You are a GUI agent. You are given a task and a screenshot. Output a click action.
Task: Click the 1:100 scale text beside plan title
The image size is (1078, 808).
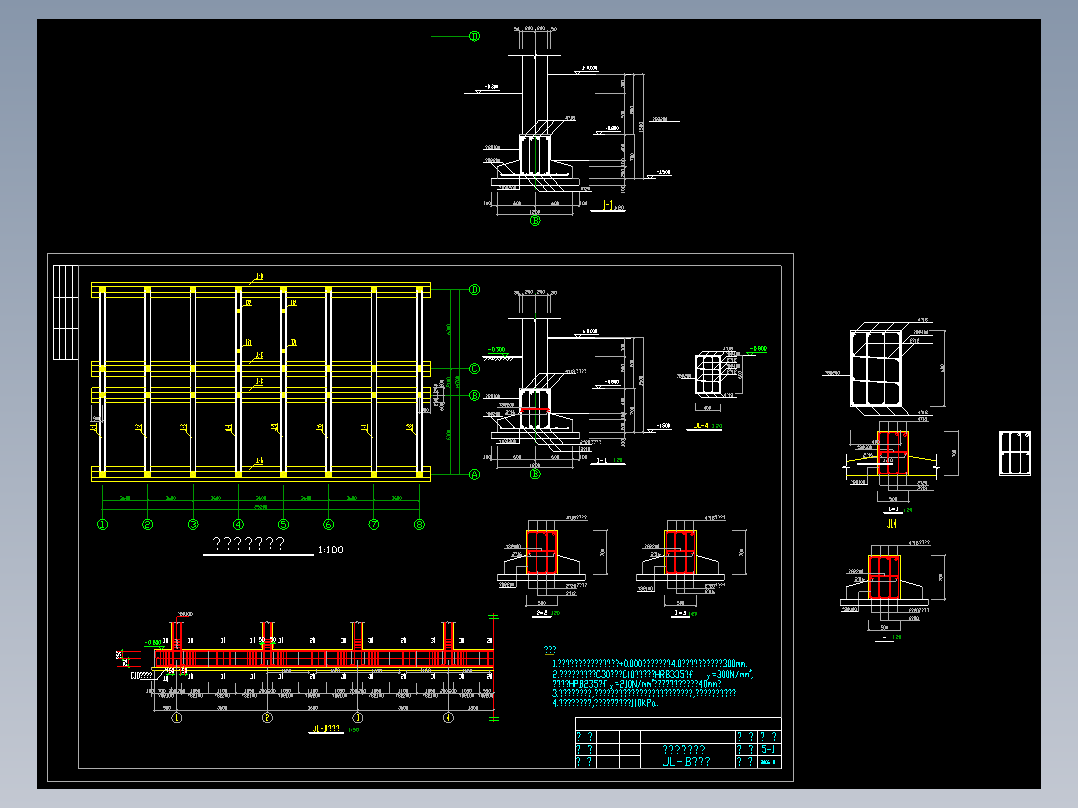point(331,549)
